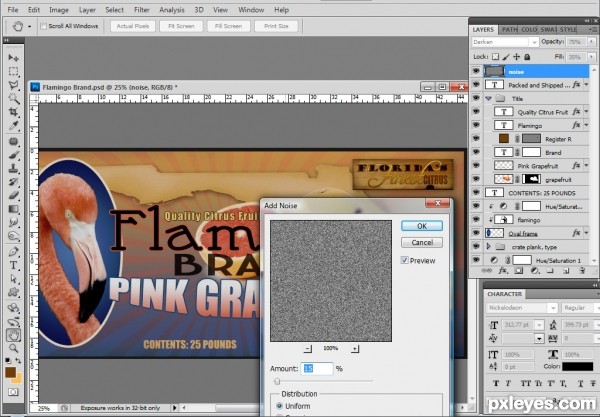
Task: Hide the Packed and Shipped layer
Action: coord(476,85)
